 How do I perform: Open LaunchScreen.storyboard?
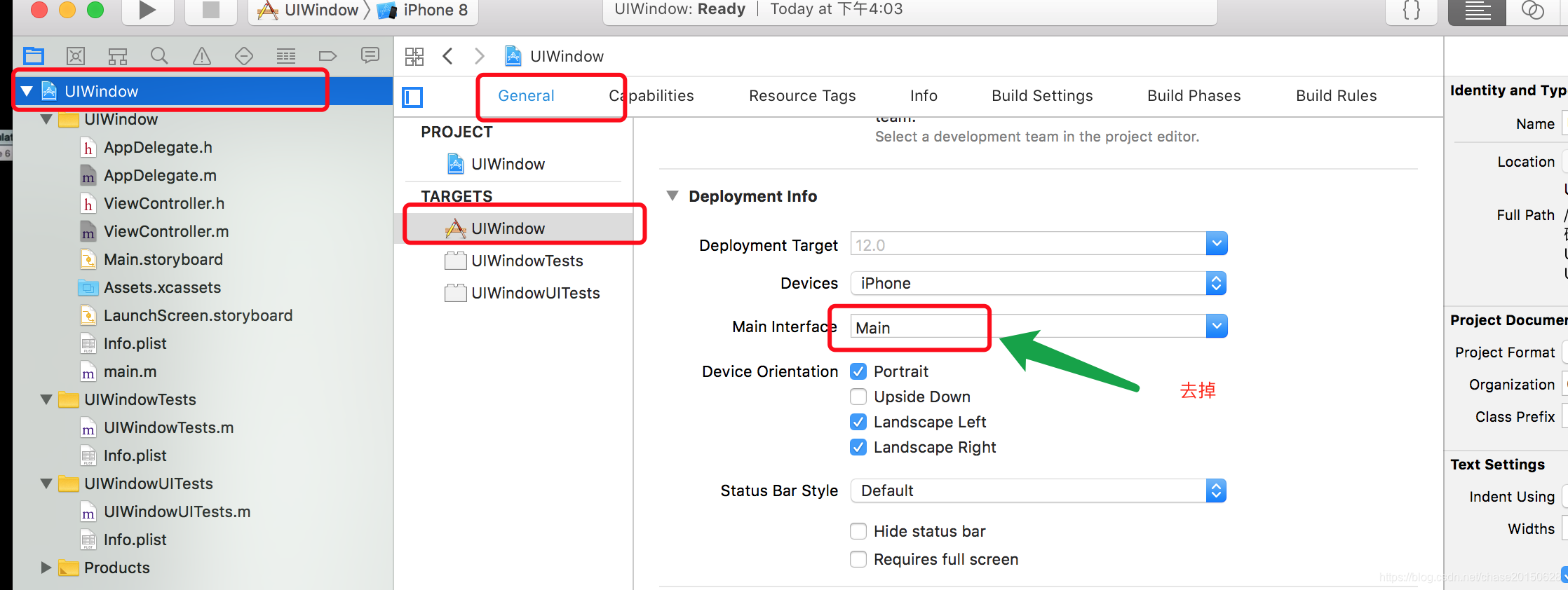point(186,315)
